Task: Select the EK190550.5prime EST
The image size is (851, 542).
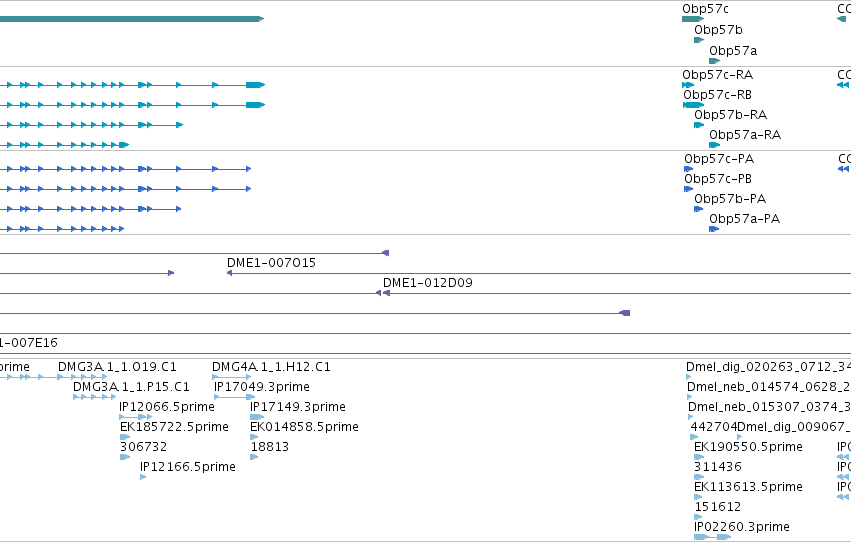Action: click(699, 457)
